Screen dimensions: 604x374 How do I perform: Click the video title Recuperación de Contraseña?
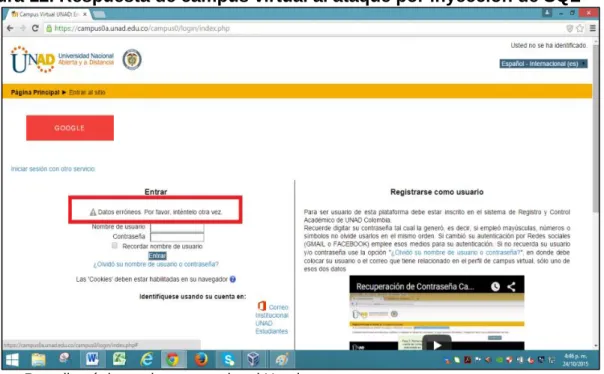click(x=415, y=287)
